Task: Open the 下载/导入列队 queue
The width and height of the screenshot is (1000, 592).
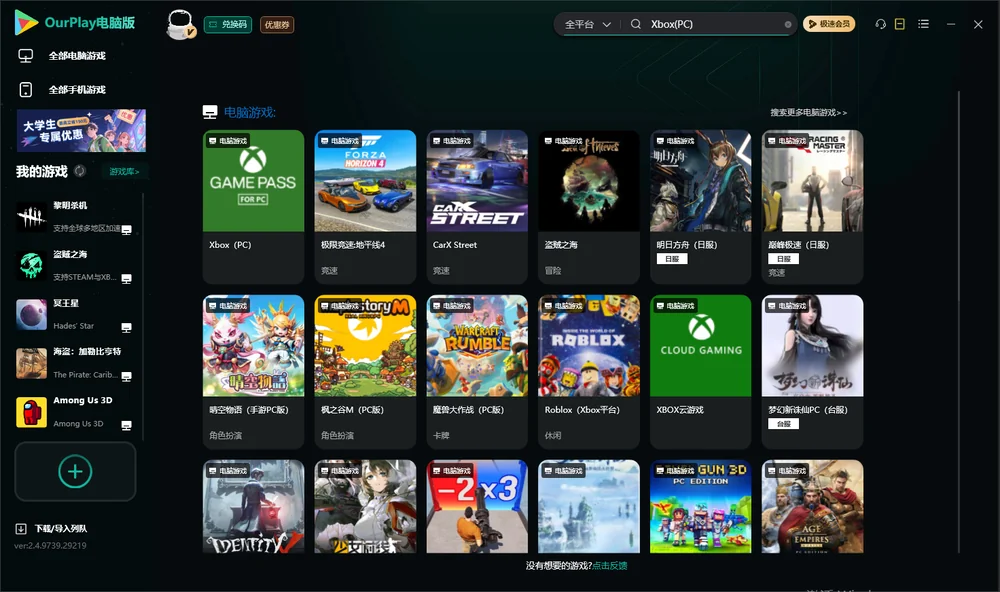Action: click(x=61, y=529)
